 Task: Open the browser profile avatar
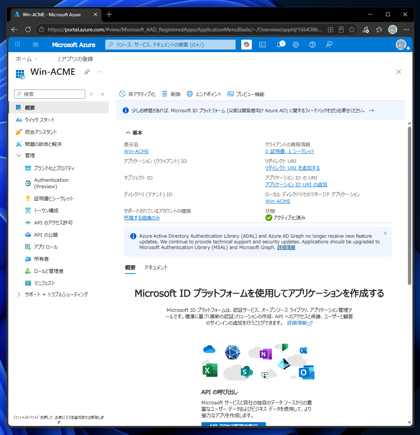393,30
